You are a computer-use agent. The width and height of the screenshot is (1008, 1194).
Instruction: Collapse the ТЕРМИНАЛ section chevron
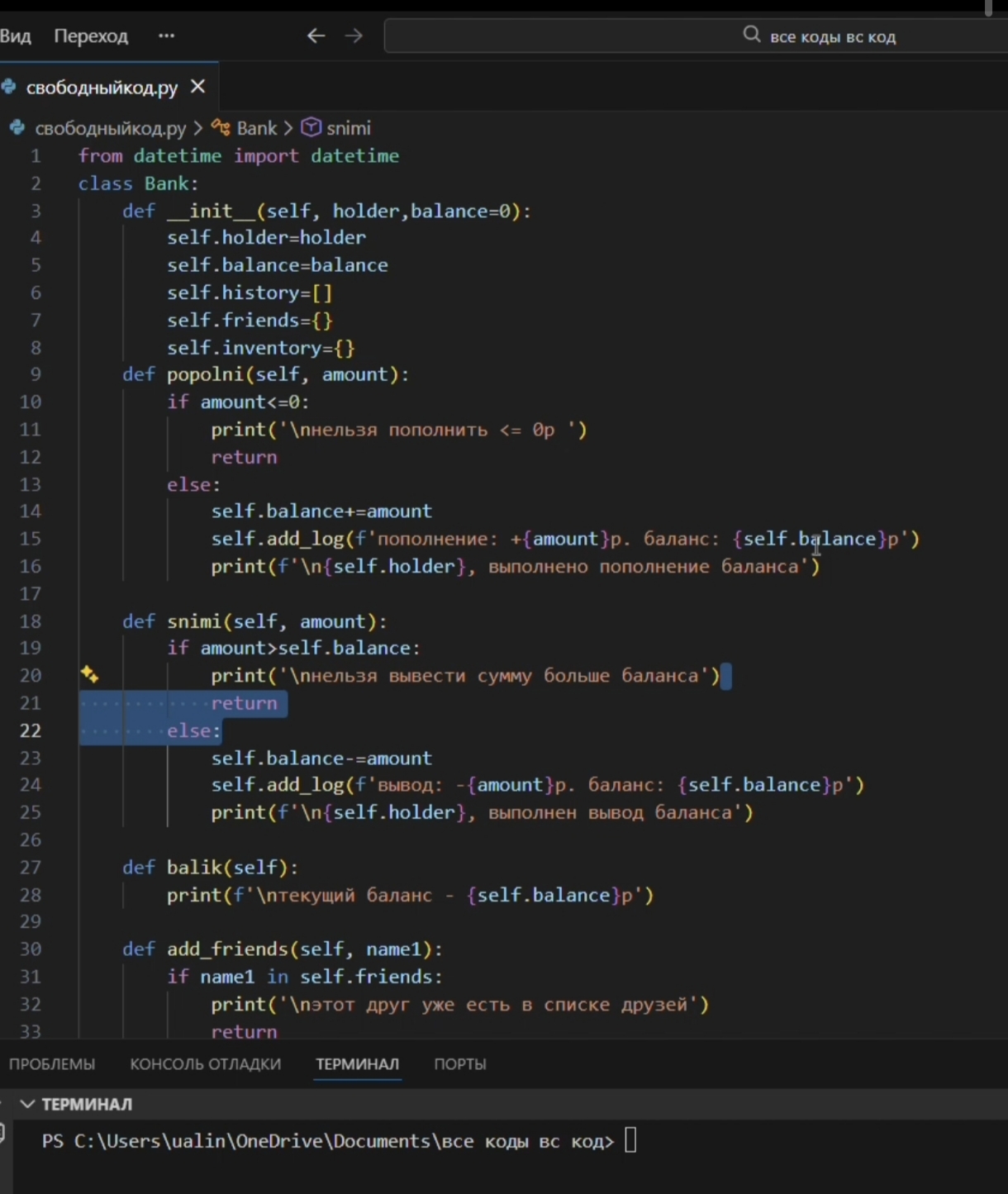point(26,1104)
